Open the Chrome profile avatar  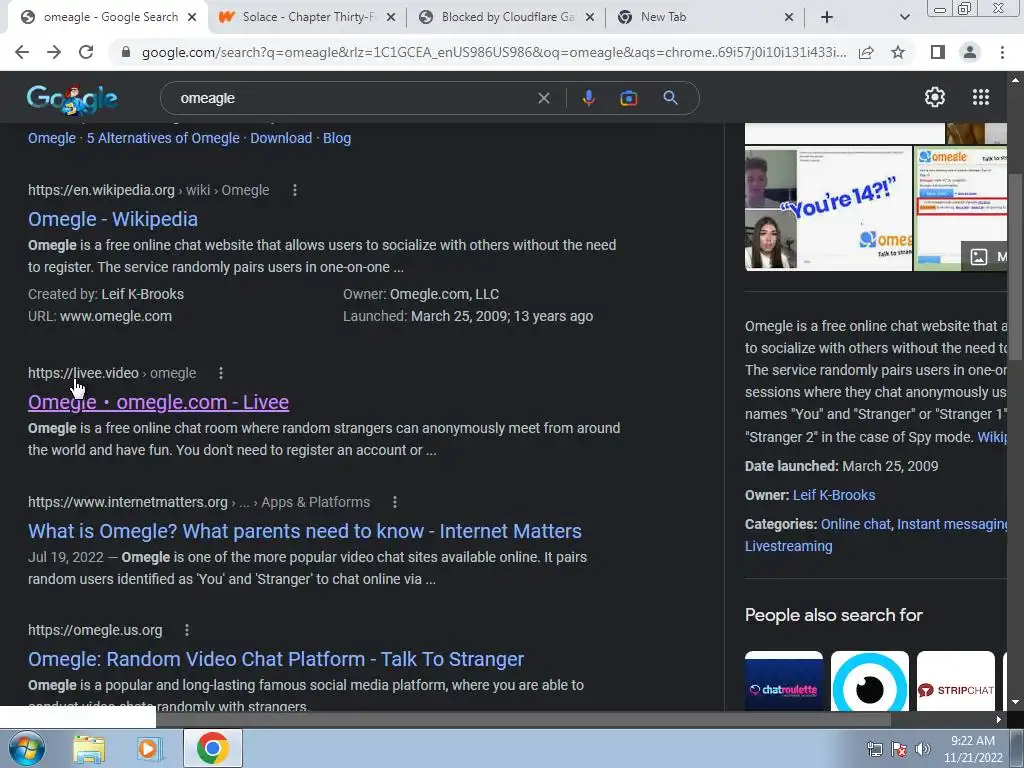click(x=970, y=52)
